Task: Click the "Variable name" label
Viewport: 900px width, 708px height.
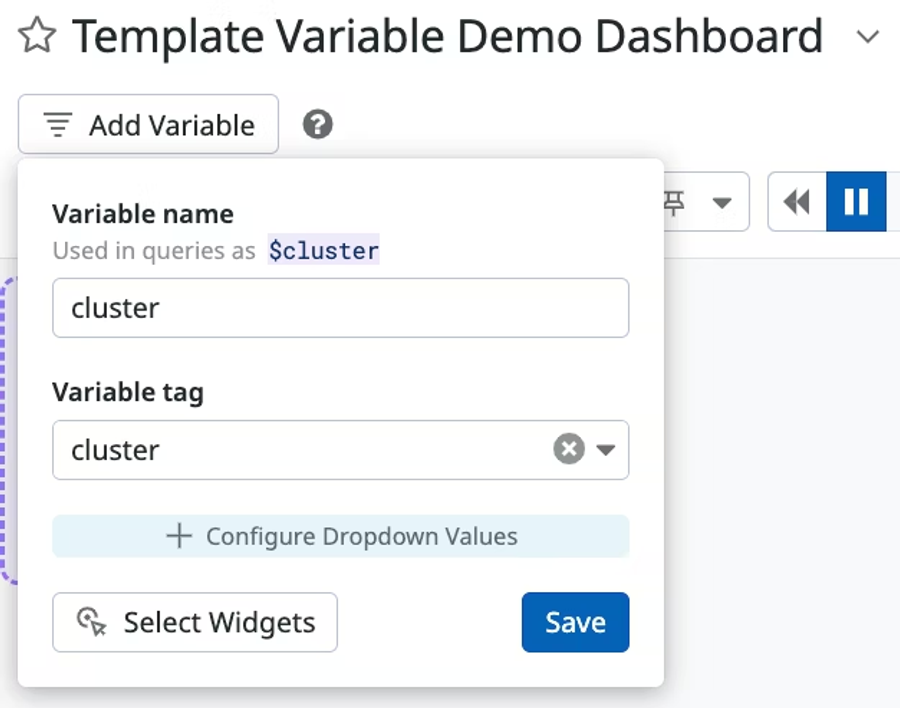Action: click(x=143, y=214)
